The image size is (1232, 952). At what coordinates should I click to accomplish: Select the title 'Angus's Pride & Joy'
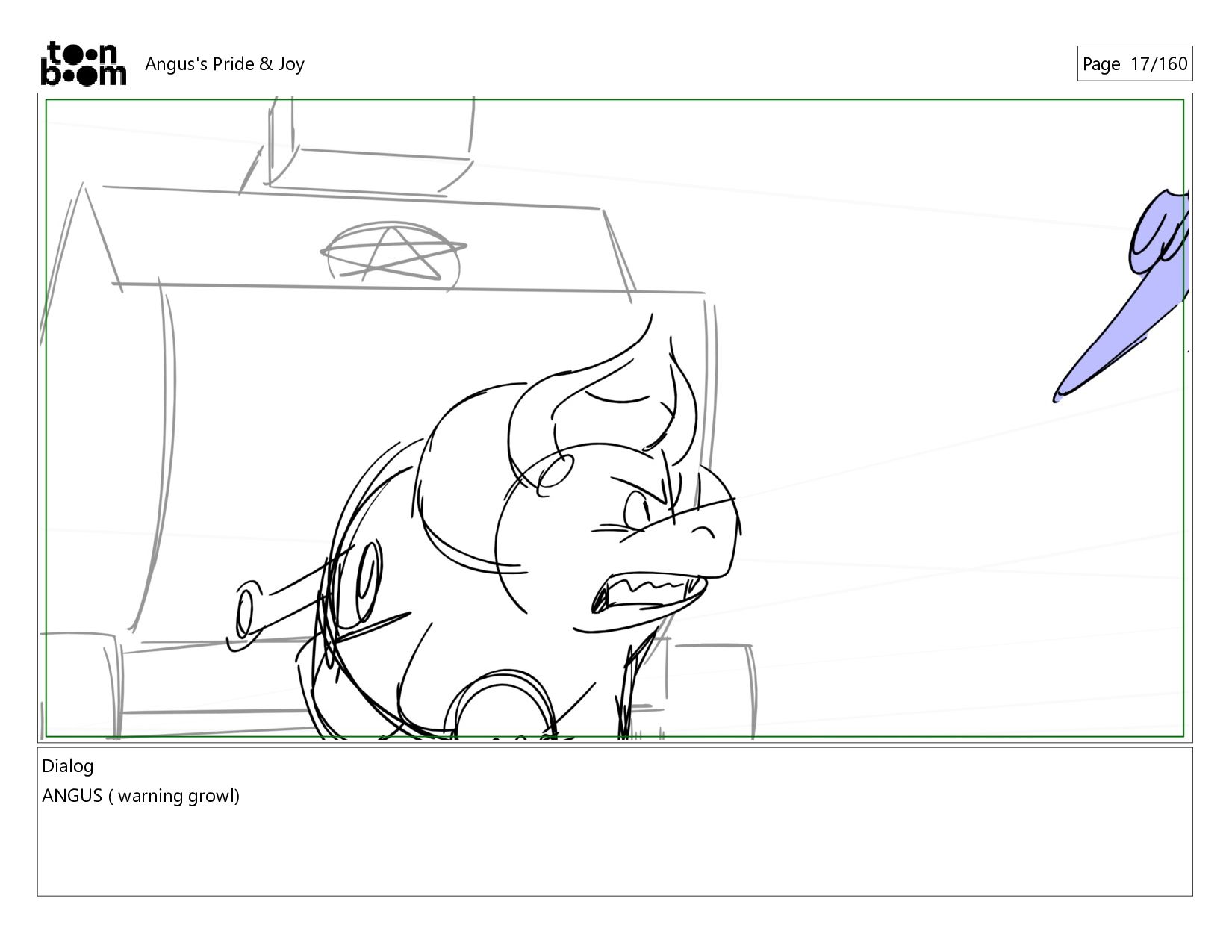(225, 64)
